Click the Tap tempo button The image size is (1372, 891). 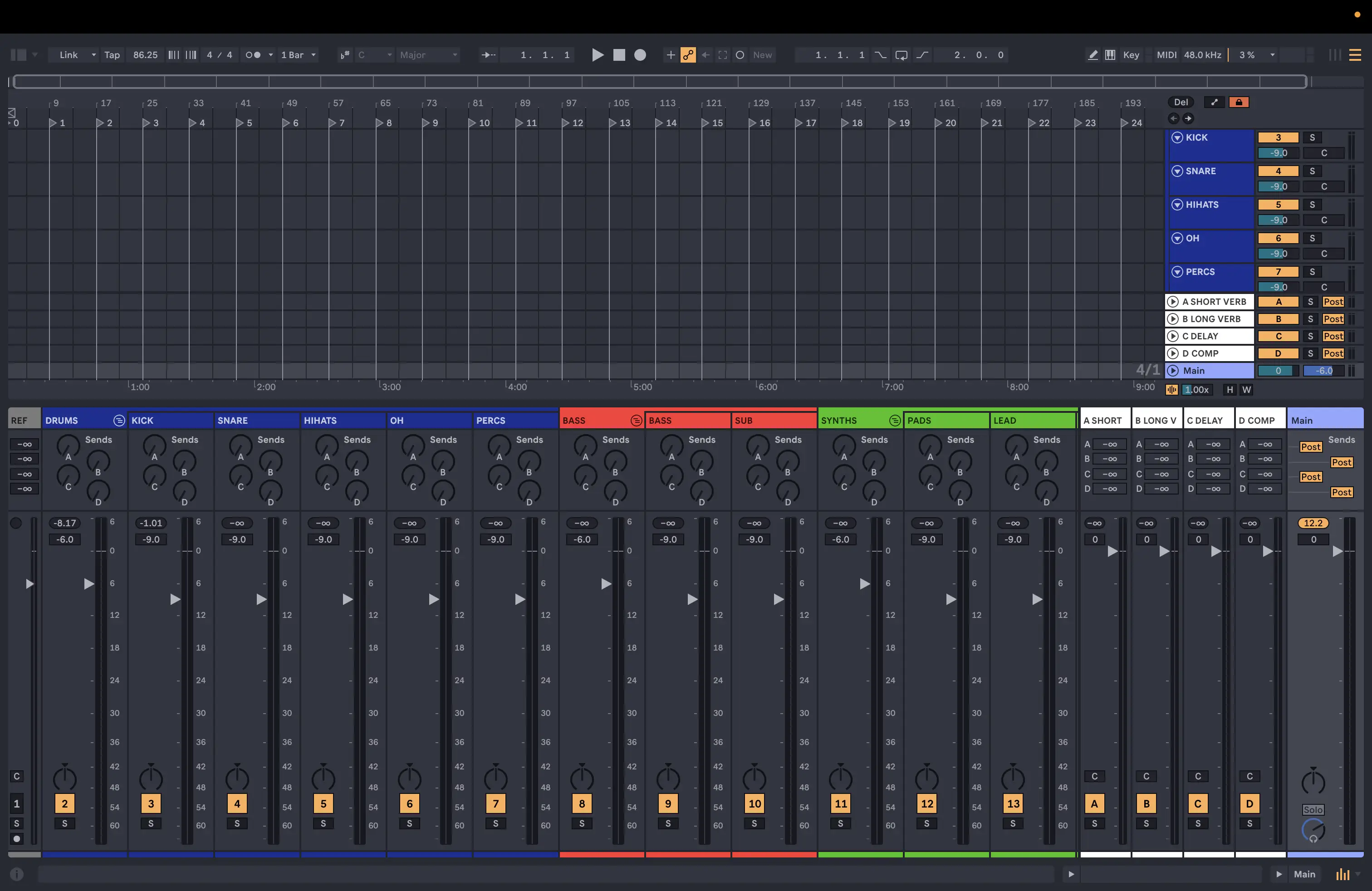pyautogui.click(x=112, y=55)
